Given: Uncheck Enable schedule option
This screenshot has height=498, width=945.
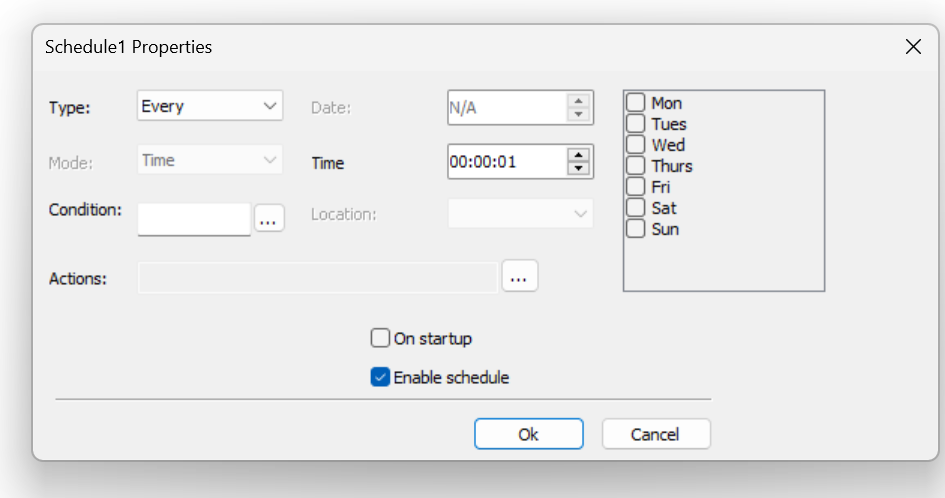Looking at the screenshot, I should pos(380,377).
